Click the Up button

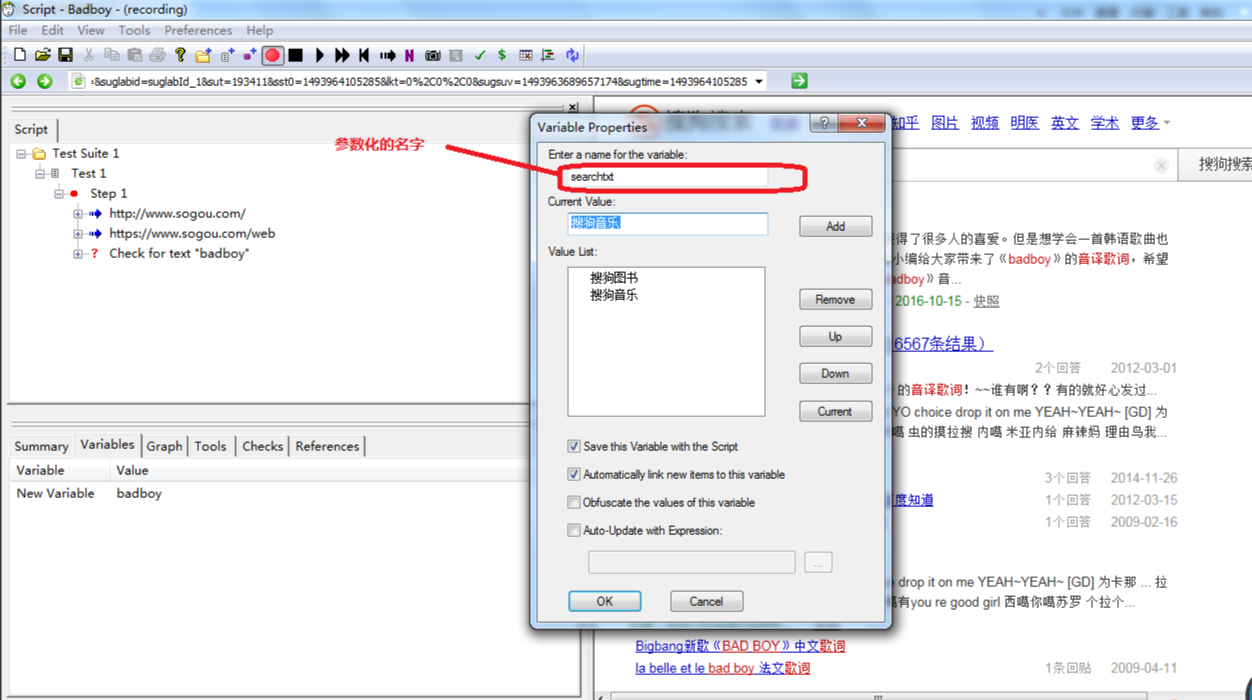[835, 337]
